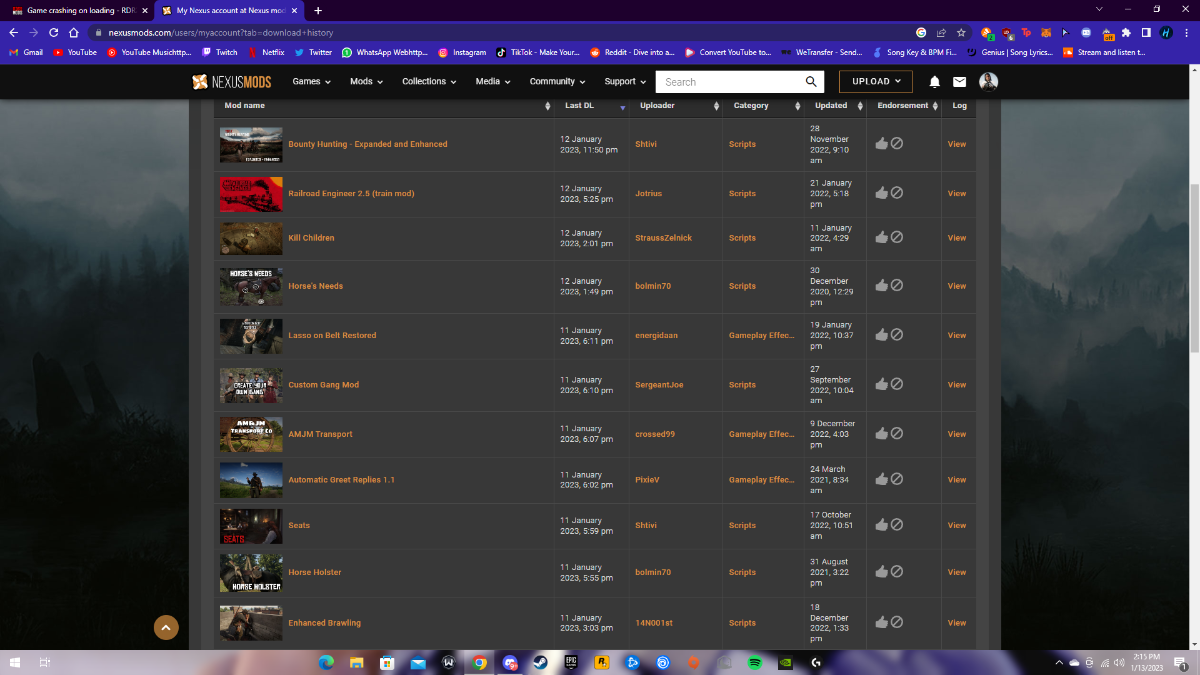Click the Nexus Mods search field
The image size is (1200, 675).
coord(730,82)
